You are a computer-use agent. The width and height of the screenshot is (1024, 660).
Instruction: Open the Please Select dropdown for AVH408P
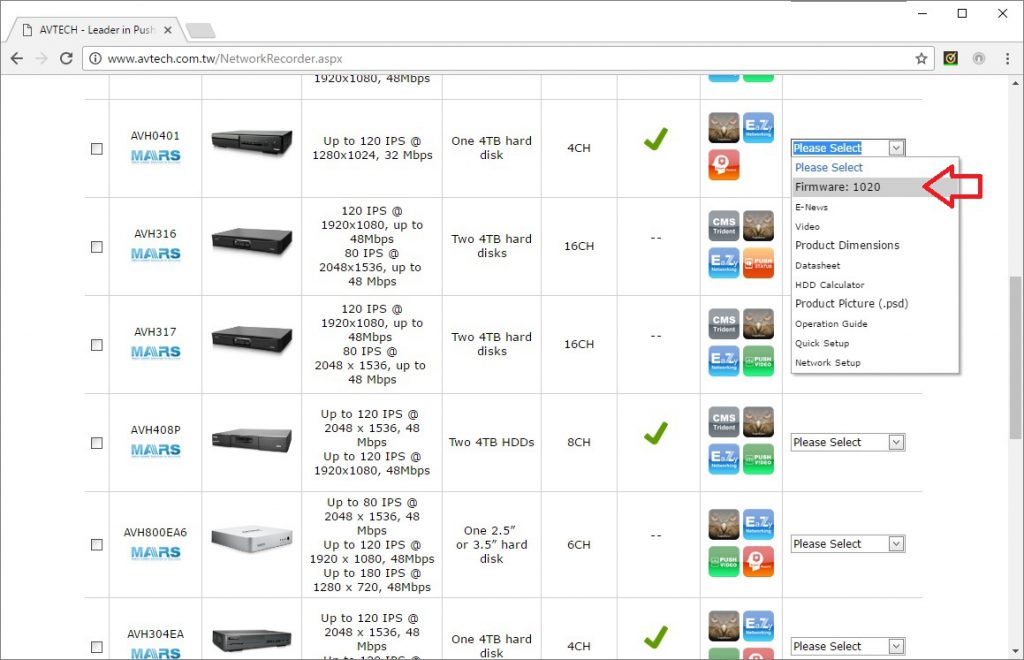click(x=847, y=442)
